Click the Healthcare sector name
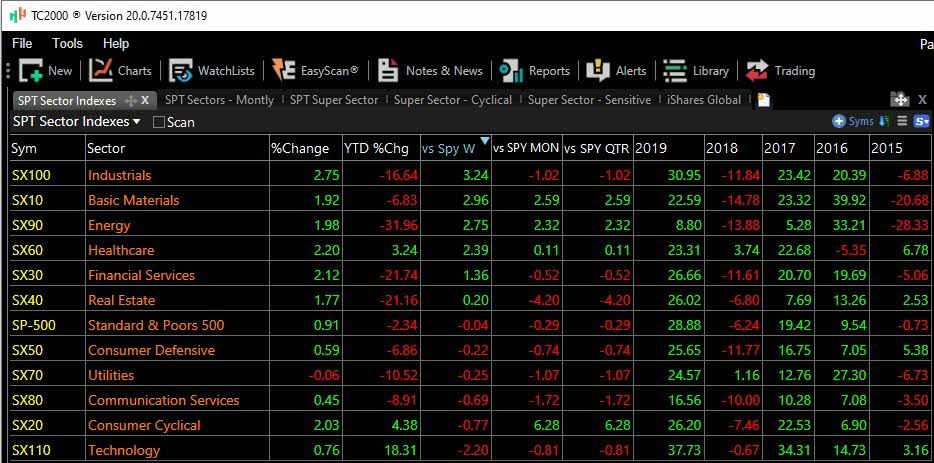The height and width of the screenshot is (463, 934). pos(121,250)
